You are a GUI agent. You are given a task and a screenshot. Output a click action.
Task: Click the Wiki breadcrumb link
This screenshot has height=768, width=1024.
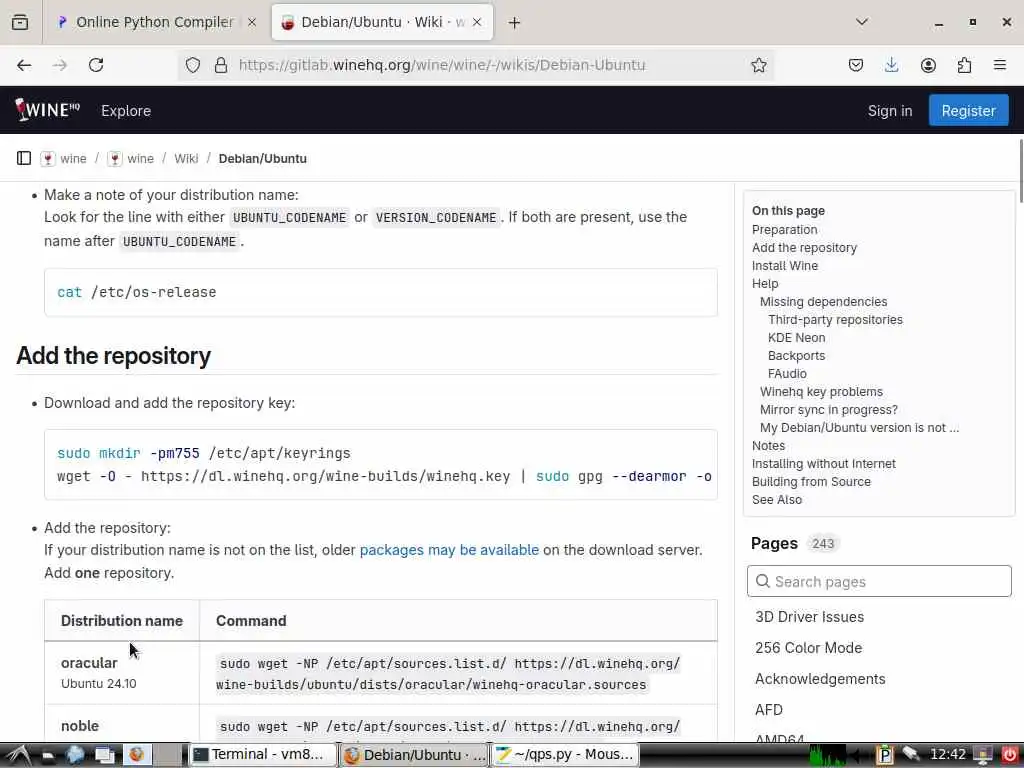[x=186, y=159]
